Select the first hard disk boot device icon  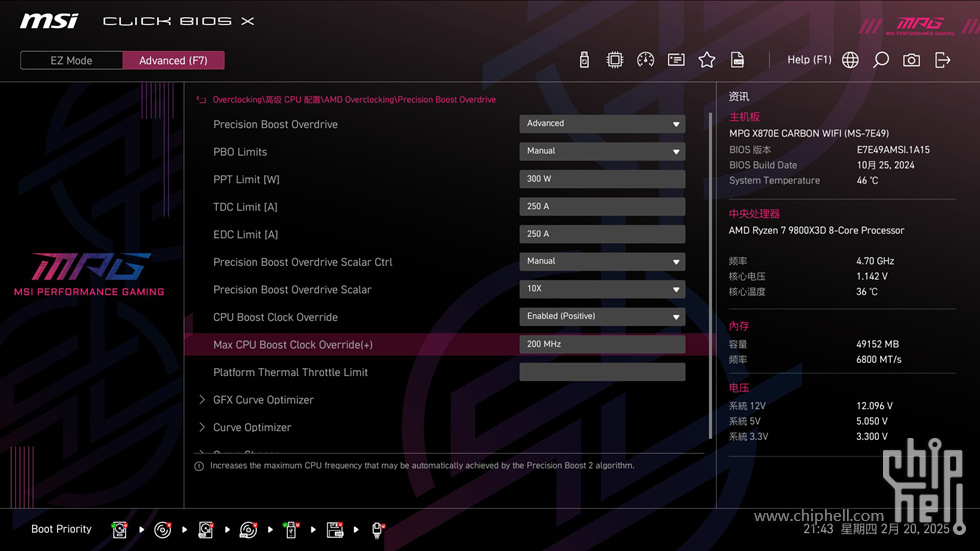[119, 530]
